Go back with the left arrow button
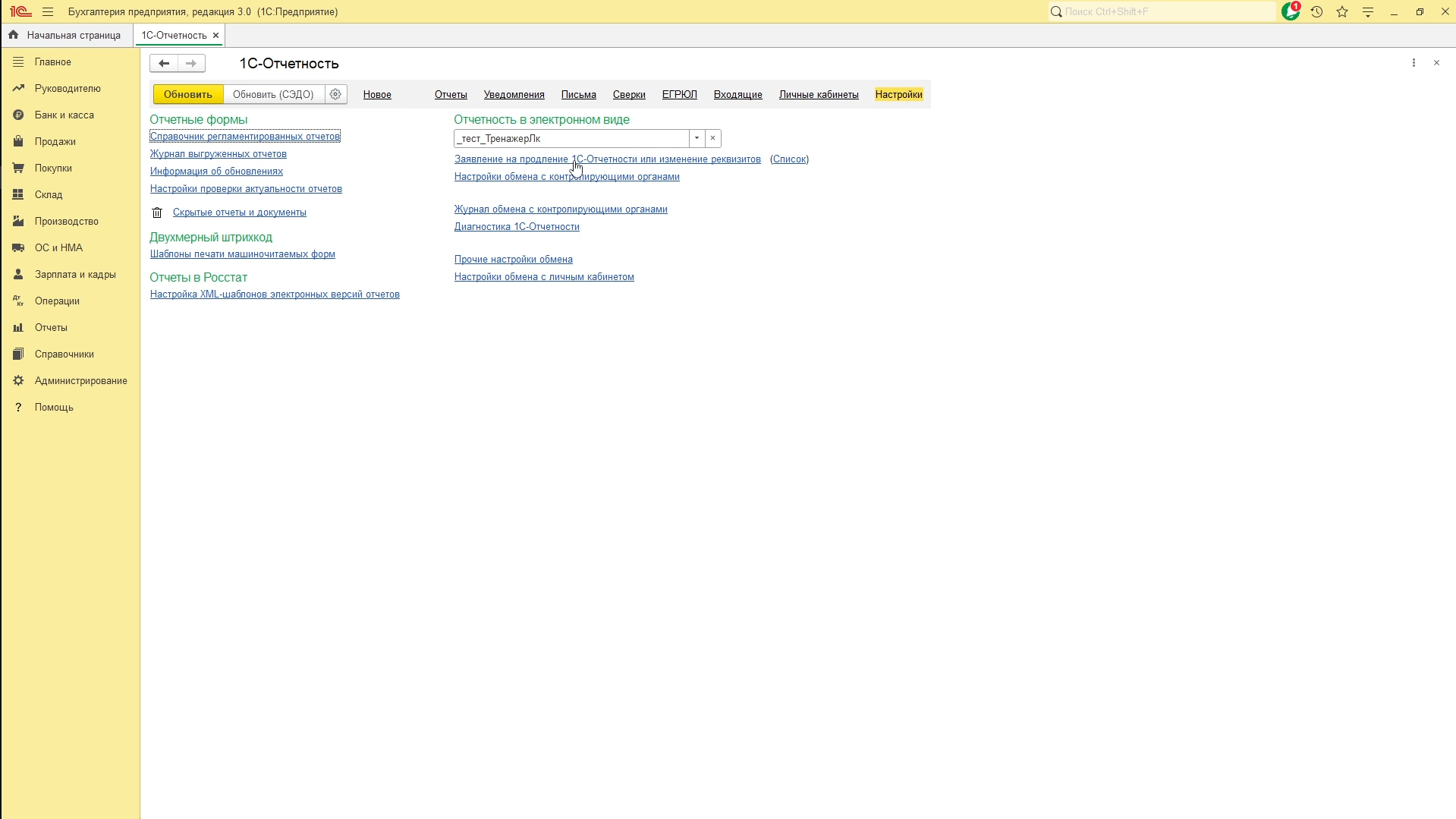Image resolution: width=1456 pixels, height=819 pixels. (x=164, y=64)
